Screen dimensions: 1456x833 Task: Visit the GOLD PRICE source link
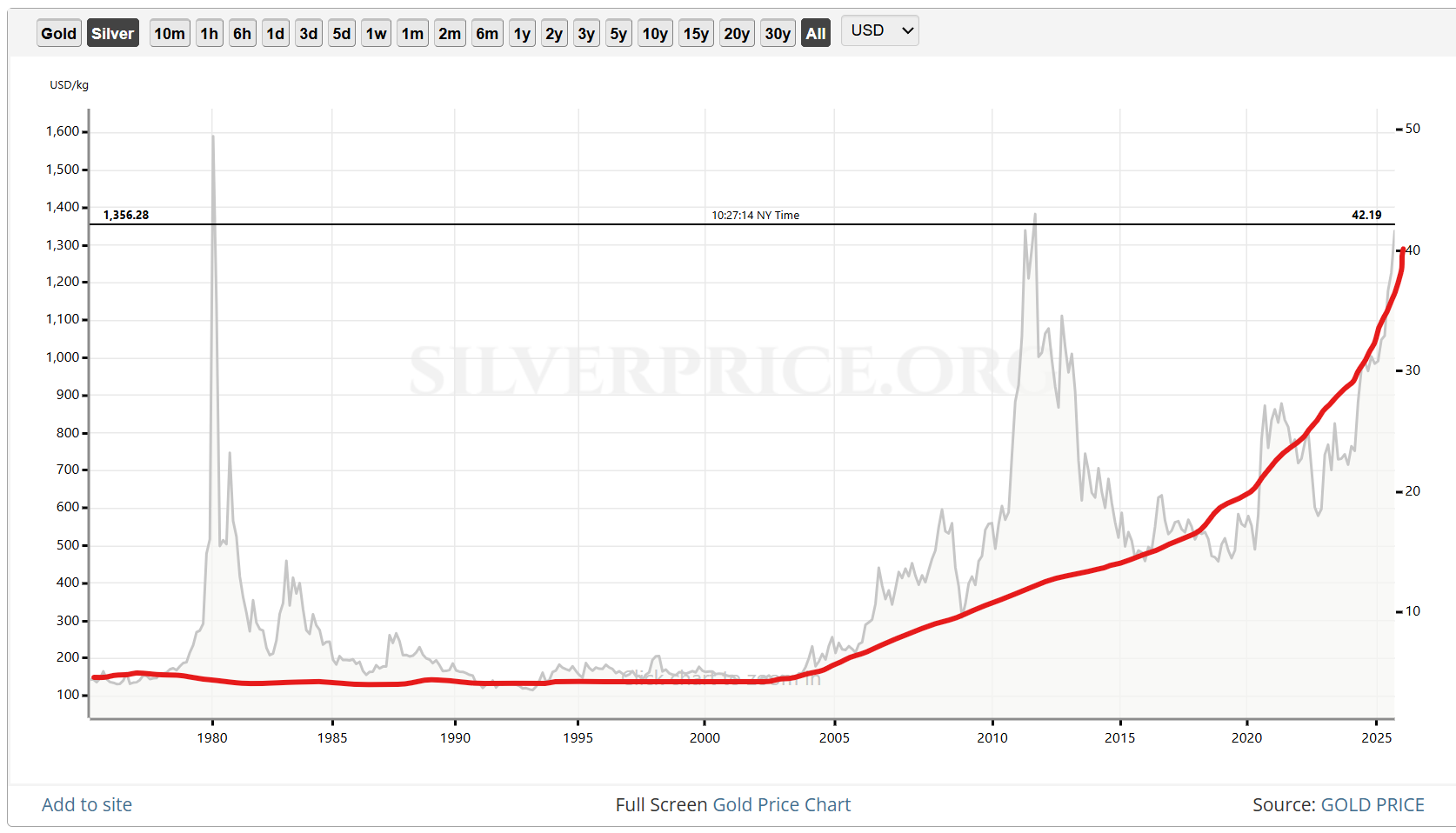point(1373,804)
